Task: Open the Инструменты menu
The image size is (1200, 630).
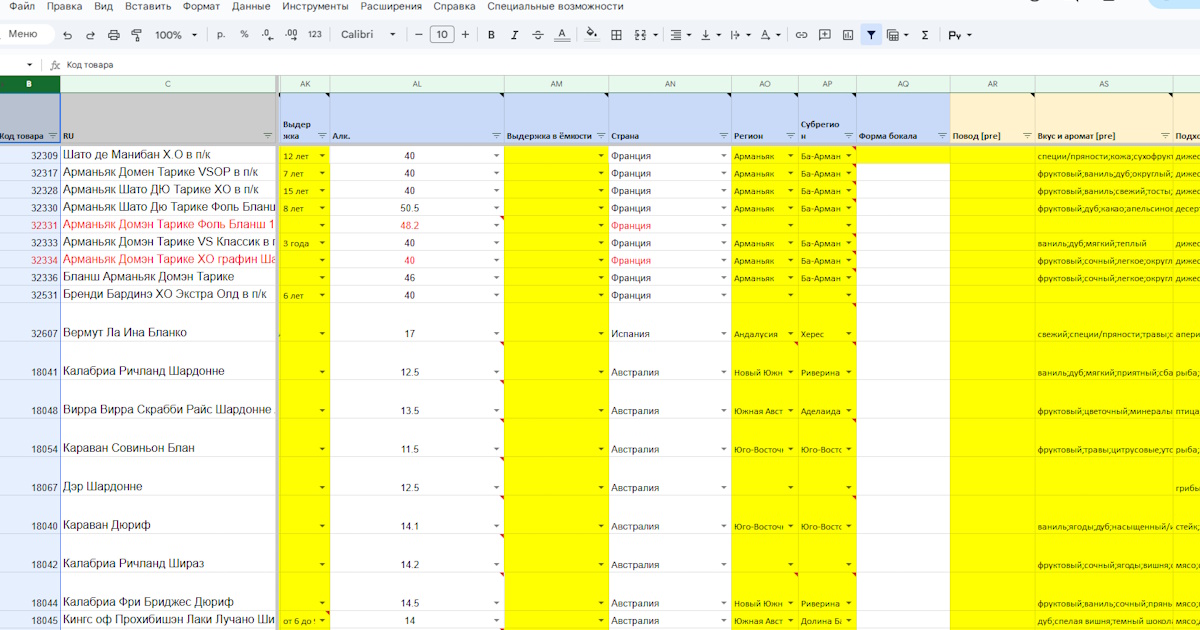Action: pyautogui.click(x=315, y=7)
